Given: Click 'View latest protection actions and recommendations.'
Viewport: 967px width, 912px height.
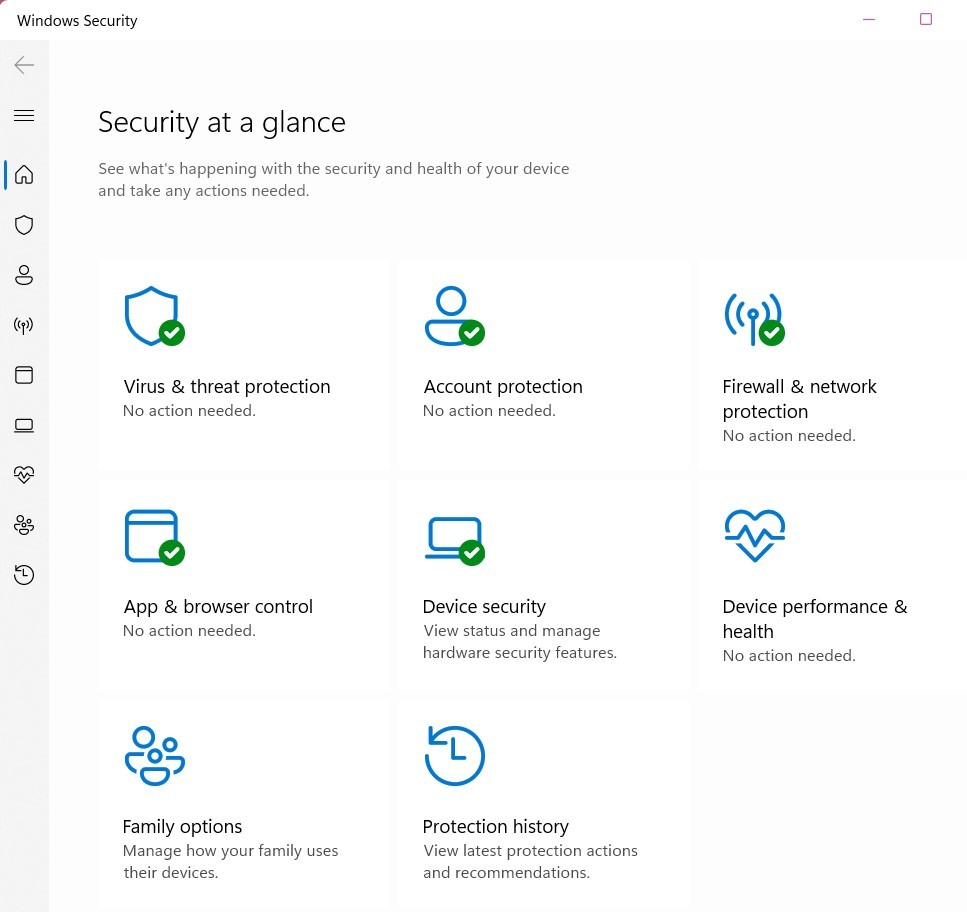Looking at the screenshot, I should click(530, 862).
